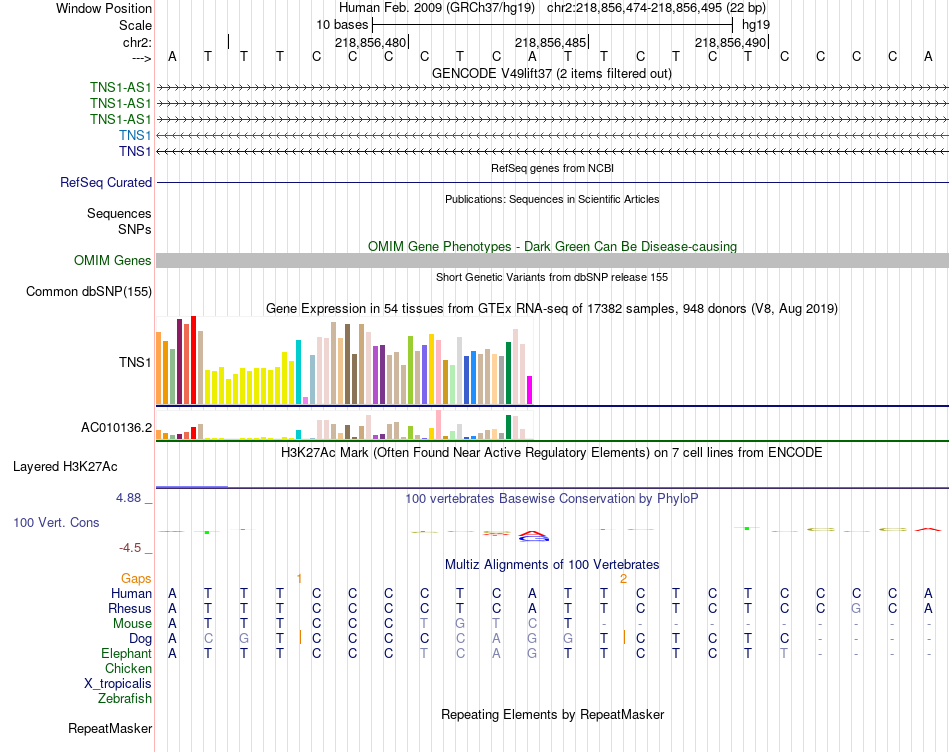Click the light-blue TNS1 transcript label
Image resolution: width=950 pixels, height=752 pixels.
135,135
